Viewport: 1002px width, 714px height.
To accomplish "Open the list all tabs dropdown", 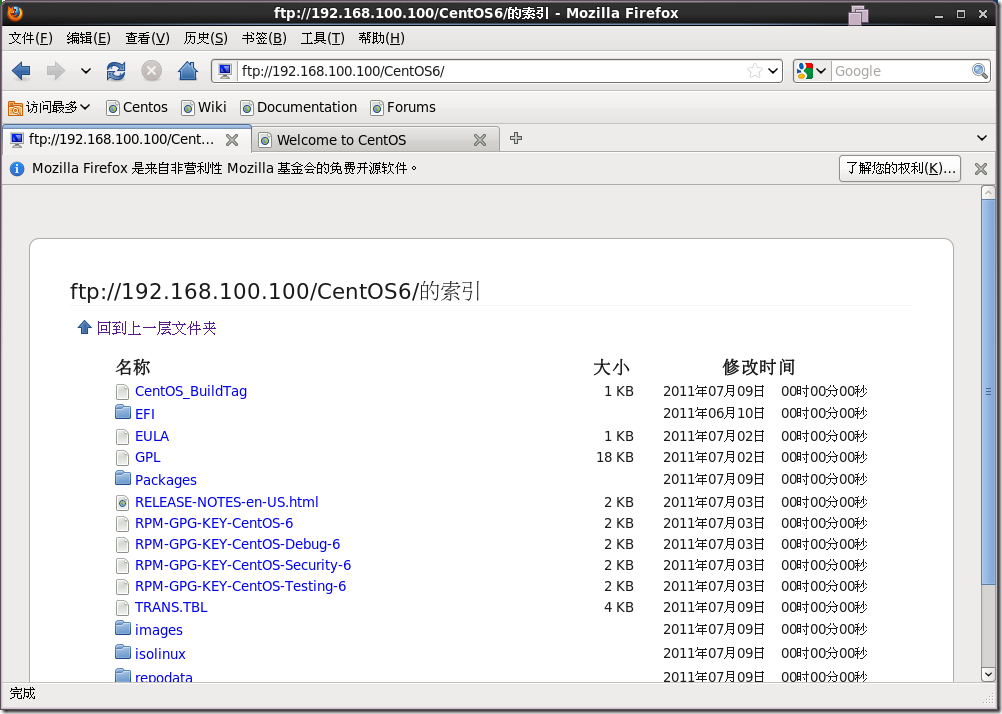I will [982, 138].
